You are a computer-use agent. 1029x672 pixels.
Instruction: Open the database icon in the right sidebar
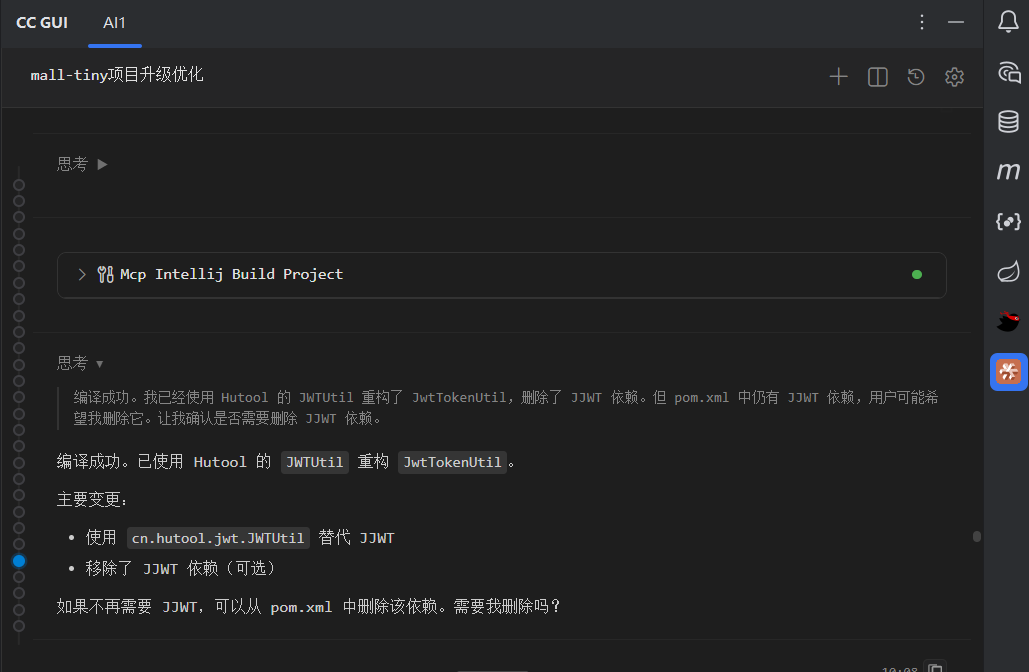tap(1007, 122)
